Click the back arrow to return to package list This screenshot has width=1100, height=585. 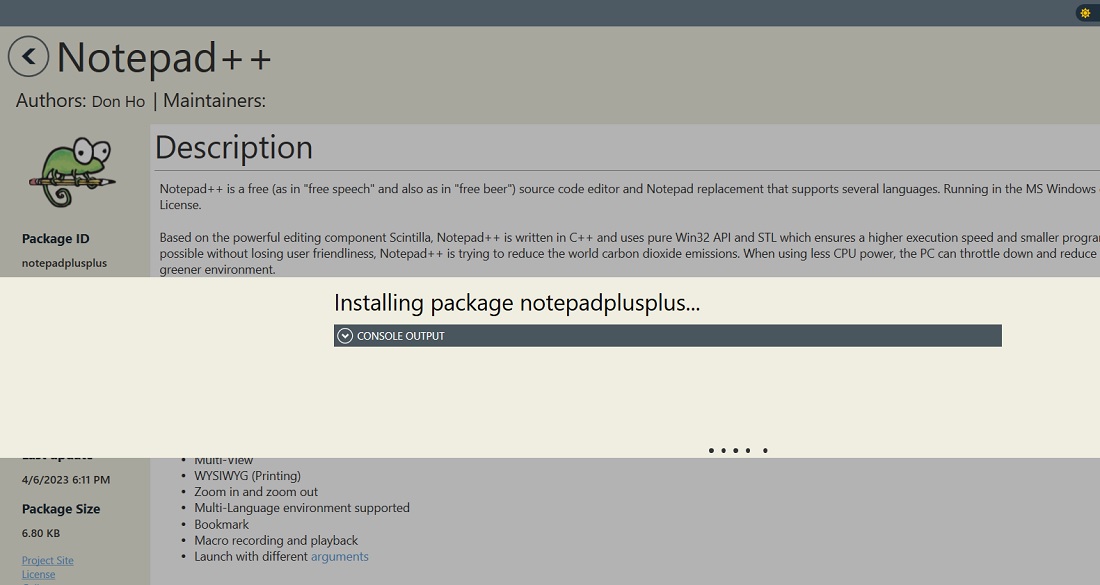pyautogui.click(x=28, y=57)
